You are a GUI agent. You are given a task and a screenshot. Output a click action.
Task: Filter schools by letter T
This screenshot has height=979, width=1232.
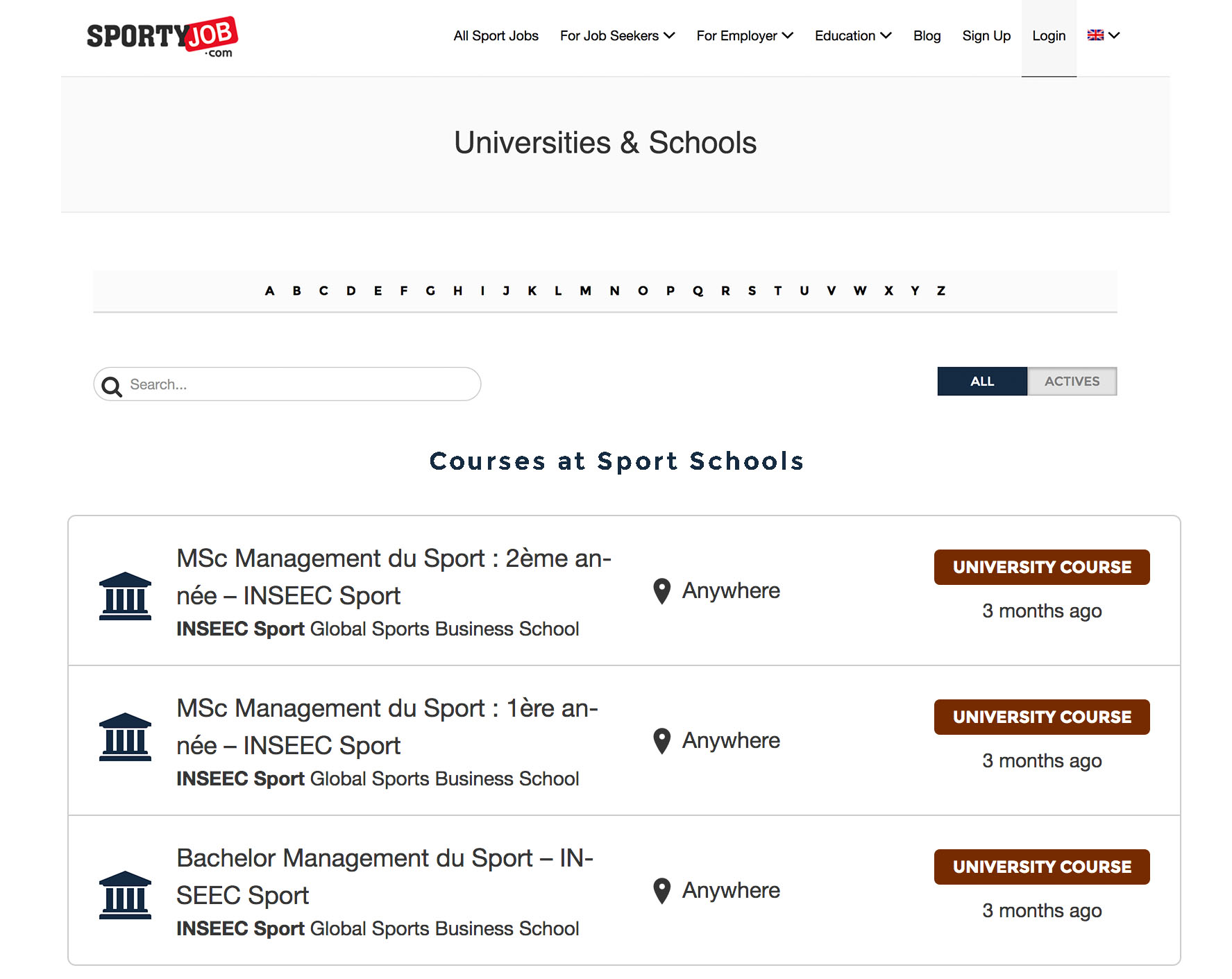click(778, 291)
